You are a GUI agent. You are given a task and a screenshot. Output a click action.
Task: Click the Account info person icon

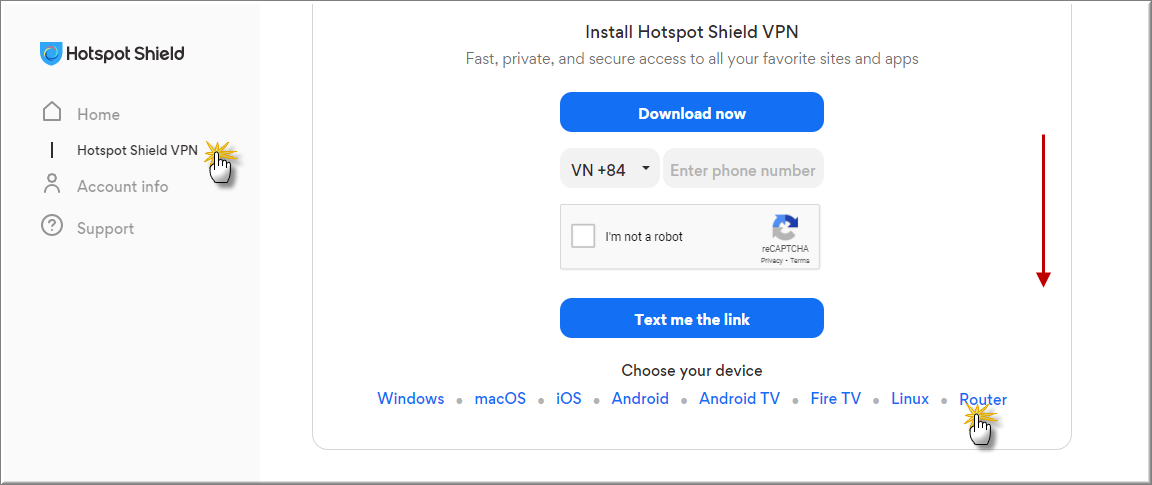click(x=51, y=184)
